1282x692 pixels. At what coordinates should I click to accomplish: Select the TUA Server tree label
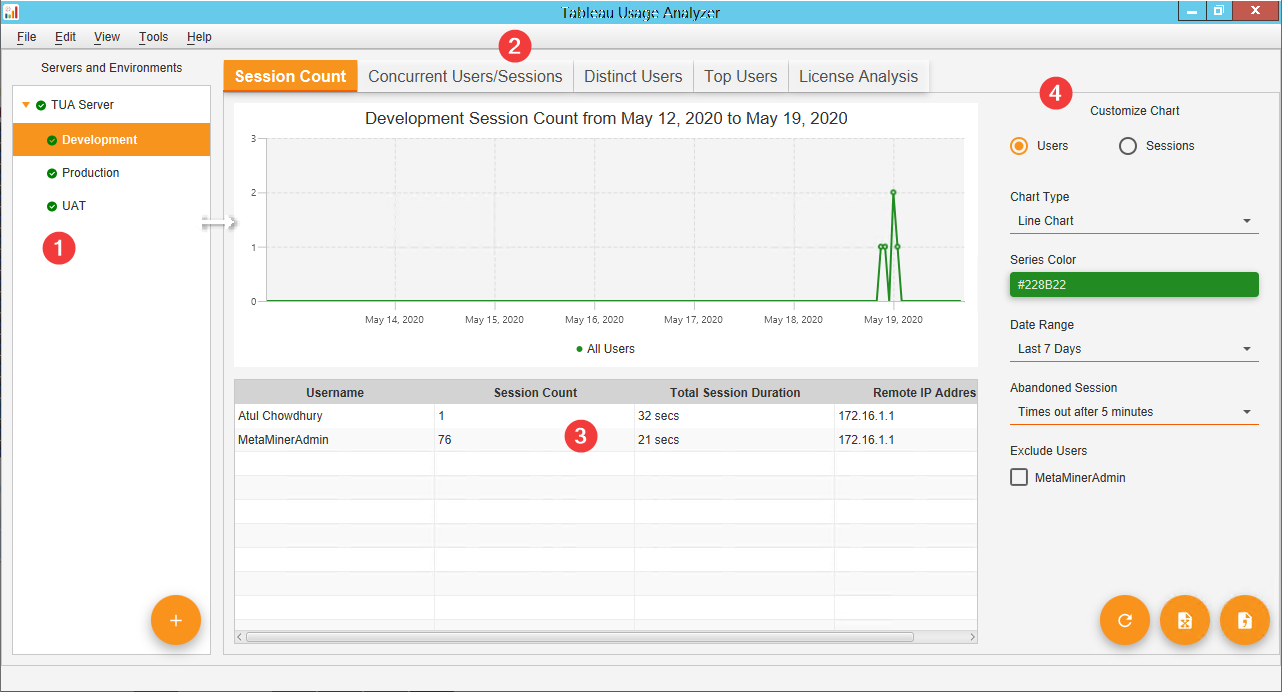coord(82,105)
